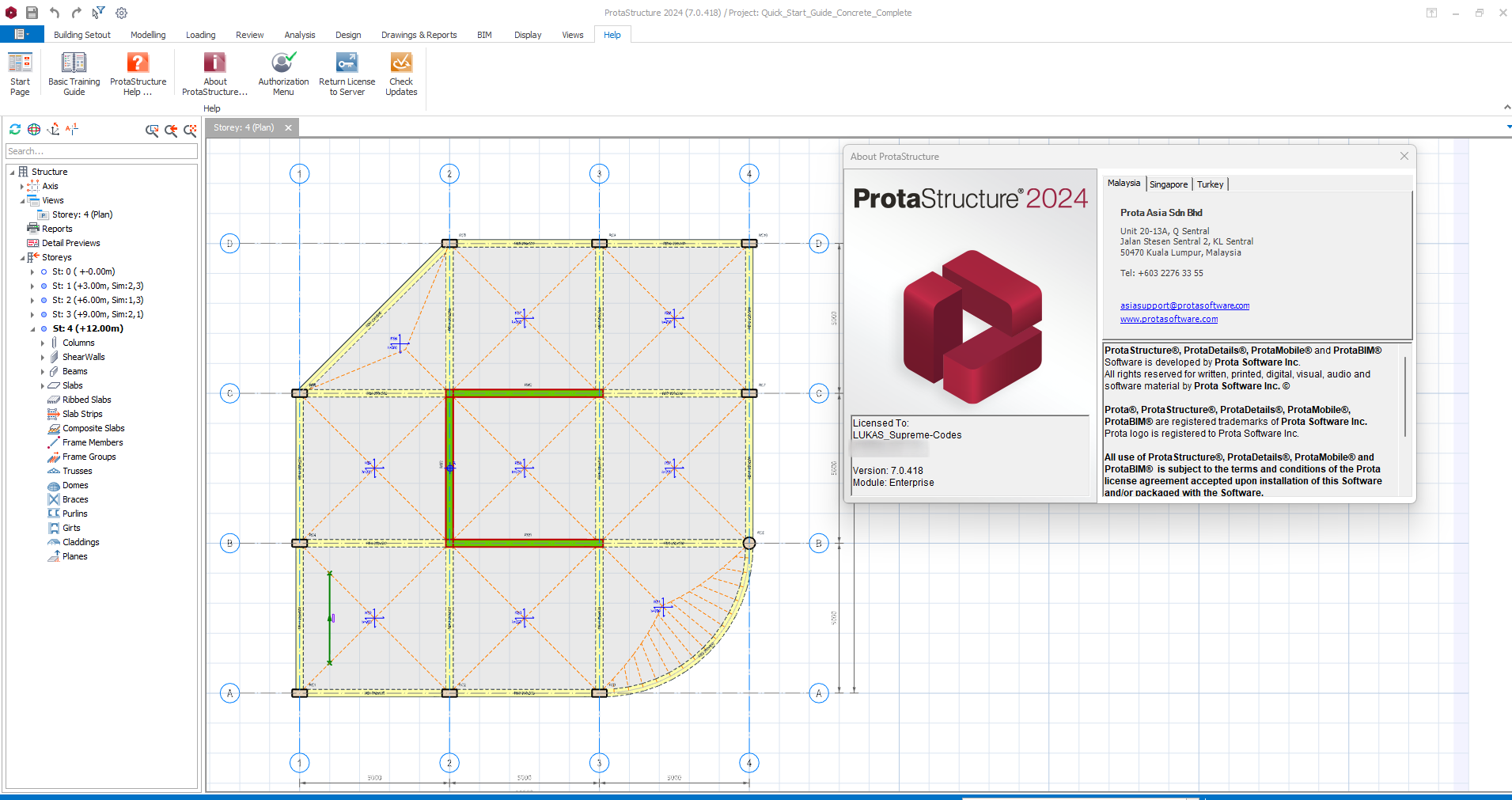
Task: Select St: 3 (+9.00m, Sim:2,1) storey
Action: (97, 314)
